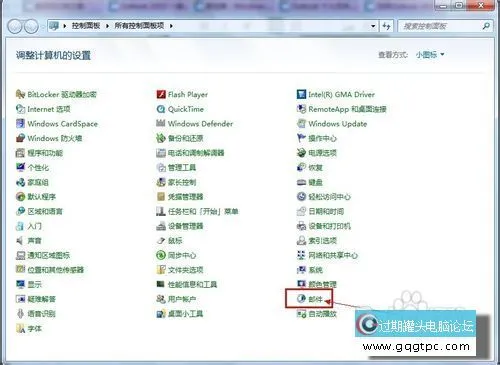Screen dimensions: 500x365
Task: Open Windows Update item
Action: (x=332, y=124)
